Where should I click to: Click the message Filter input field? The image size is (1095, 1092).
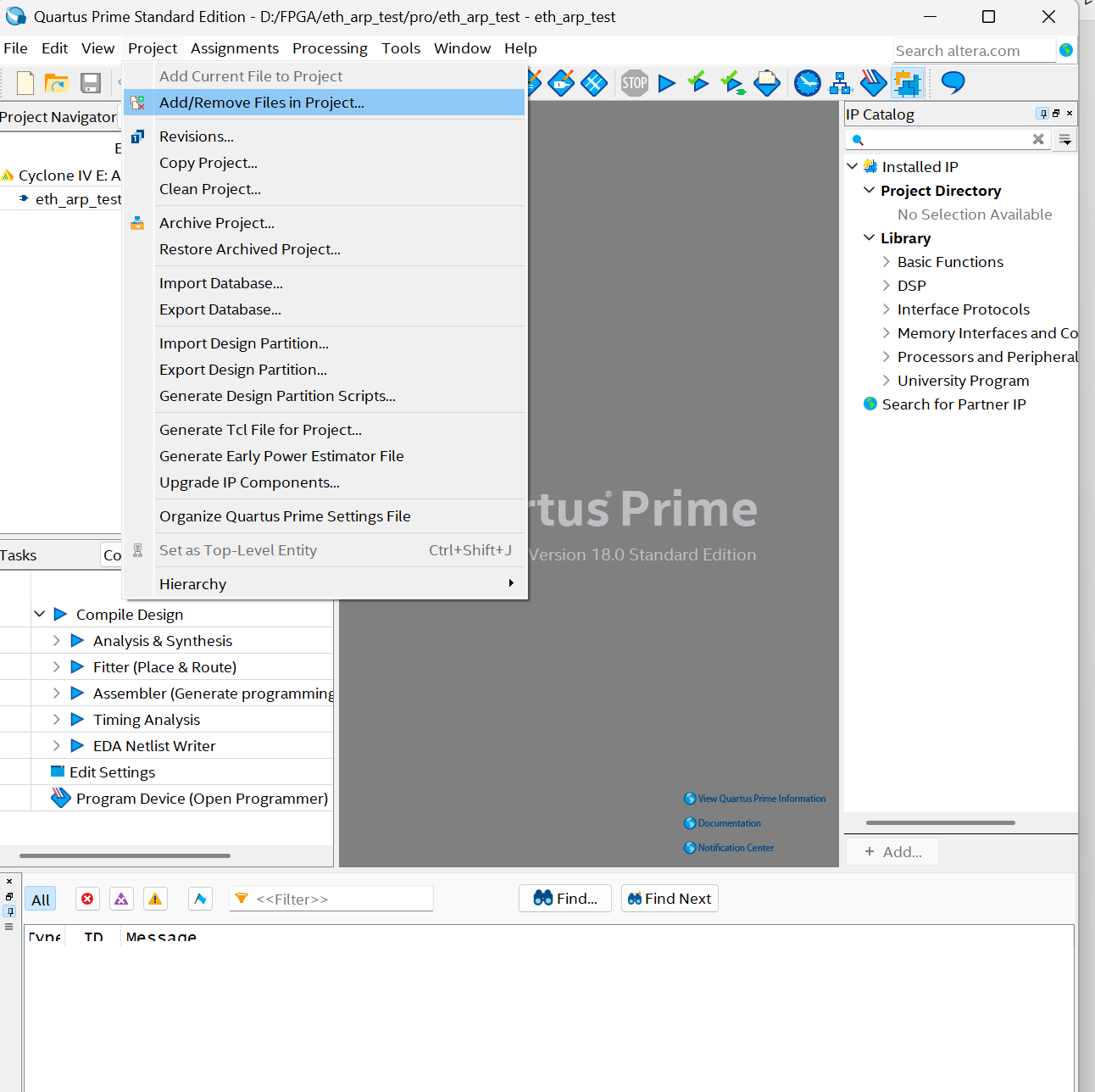[x=331, y=899]
